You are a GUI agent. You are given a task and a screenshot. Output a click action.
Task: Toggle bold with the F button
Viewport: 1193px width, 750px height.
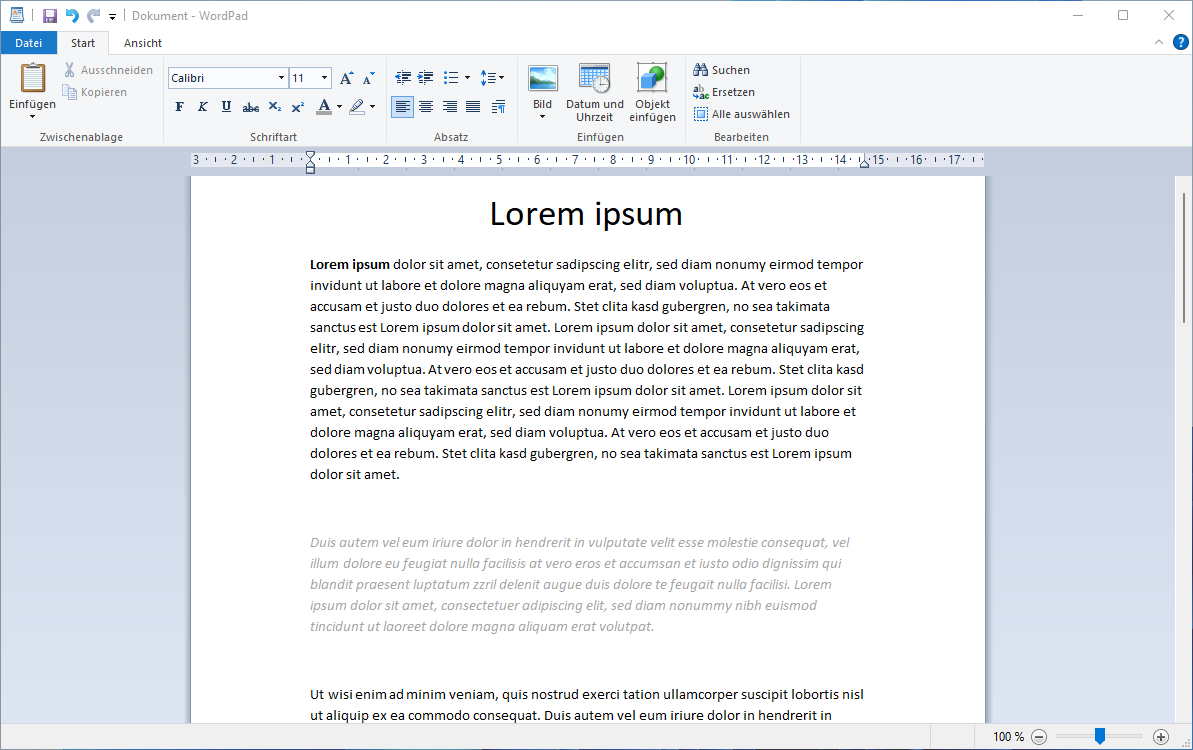pos(179,107)
